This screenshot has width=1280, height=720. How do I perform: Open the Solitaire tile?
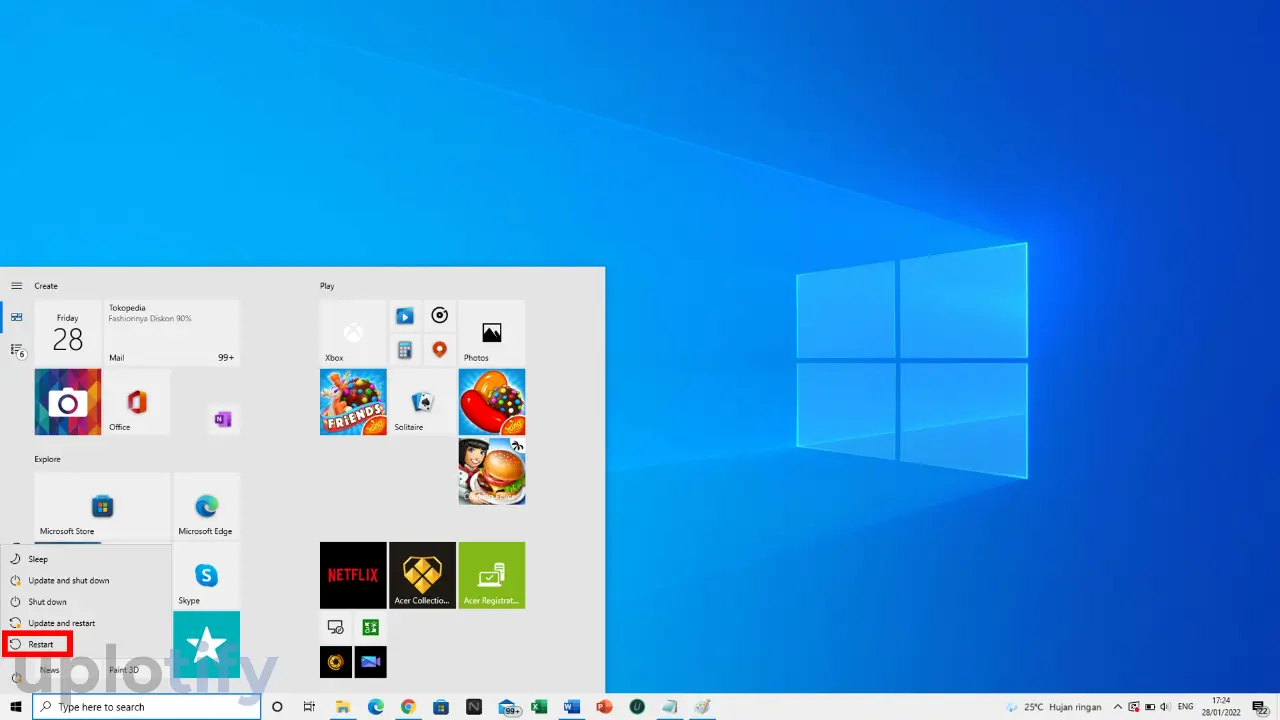[x=422, y=402]
